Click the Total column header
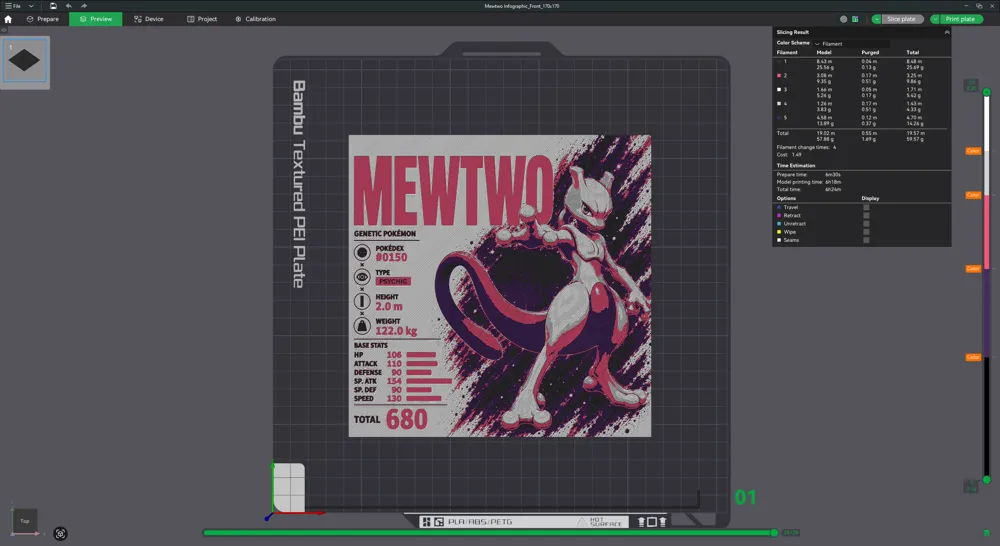The width and height of the screenshot is (1000, 546). [913, 52]
